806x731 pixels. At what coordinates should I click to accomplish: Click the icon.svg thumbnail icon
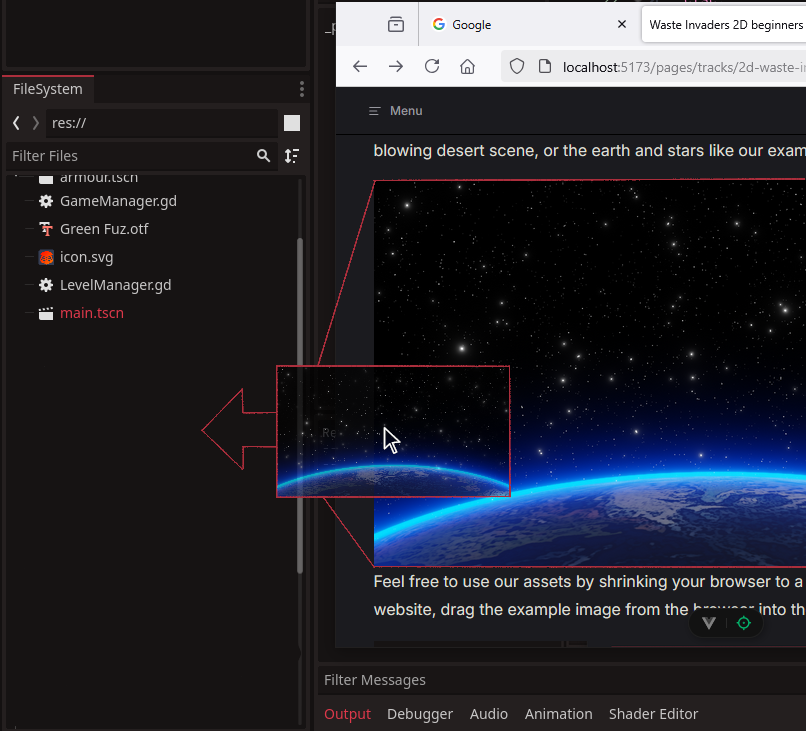coord(46,257)
